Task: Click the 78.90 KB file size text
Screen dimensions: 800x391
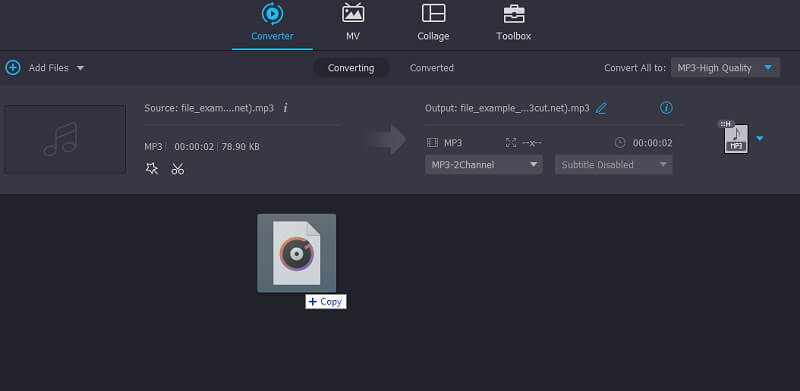Action: click(x=240, y=147)
